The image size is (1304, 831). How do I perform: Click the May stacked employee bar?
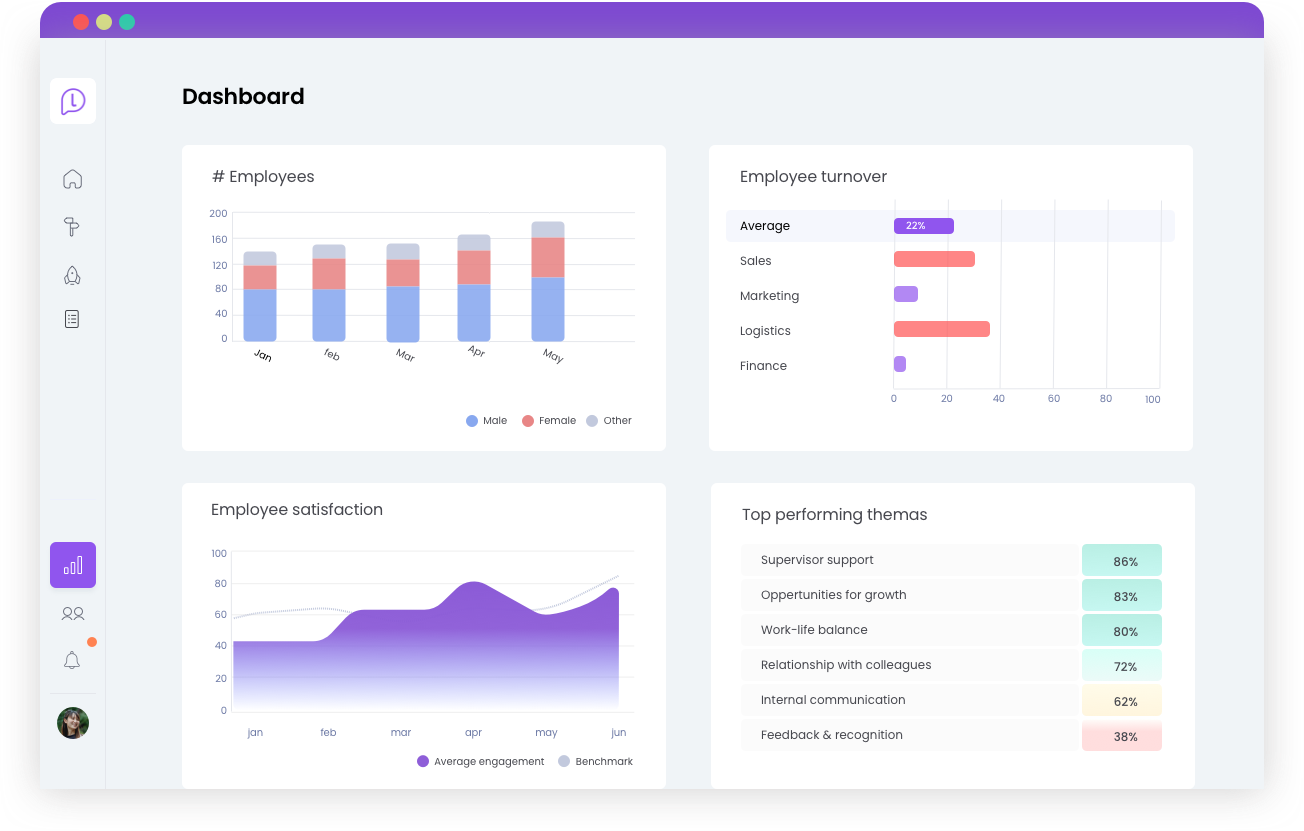pyautogui.click(x=548, y=282)
